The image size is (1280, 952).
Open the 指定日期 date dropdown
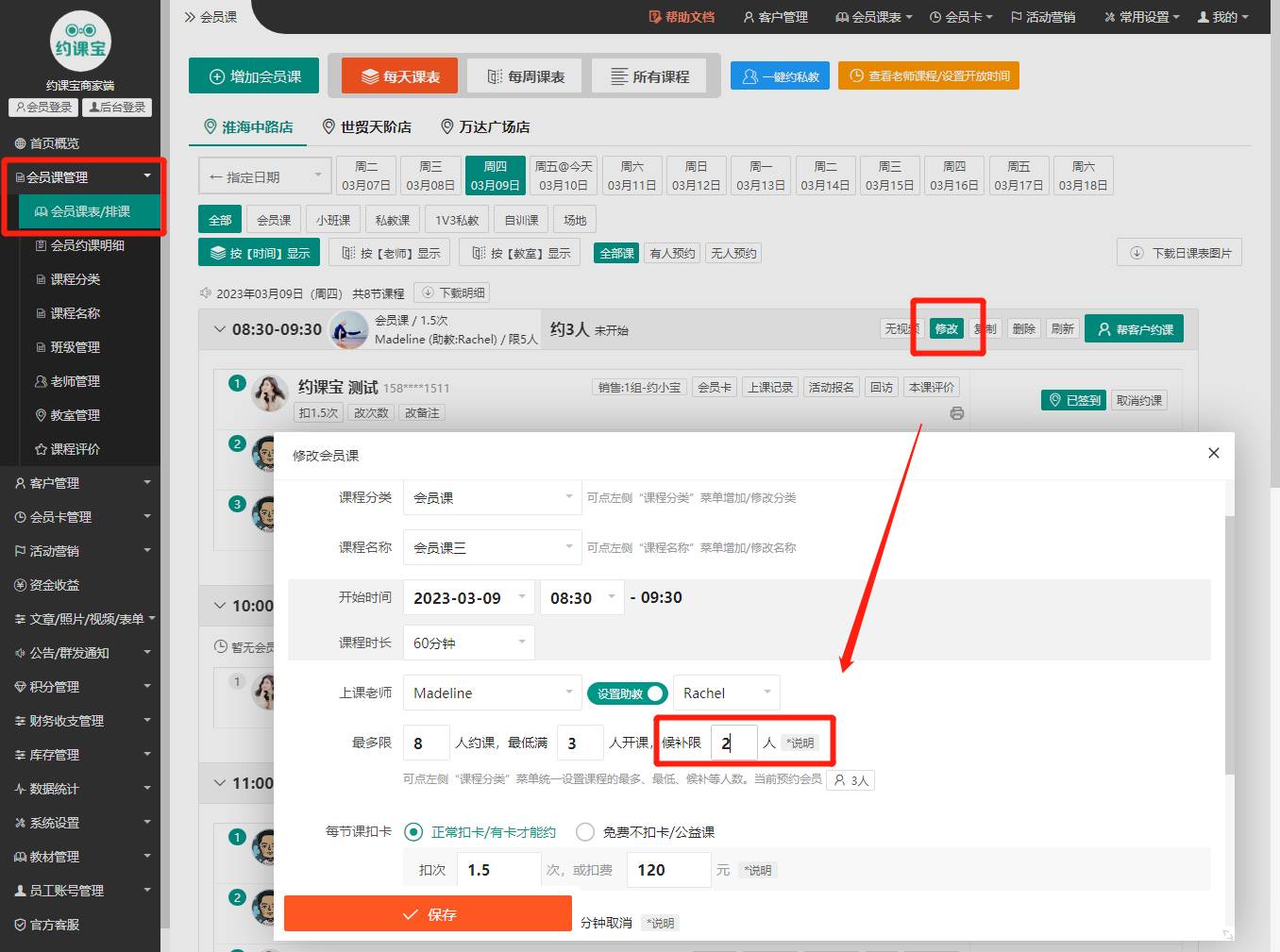click(264, 176)
